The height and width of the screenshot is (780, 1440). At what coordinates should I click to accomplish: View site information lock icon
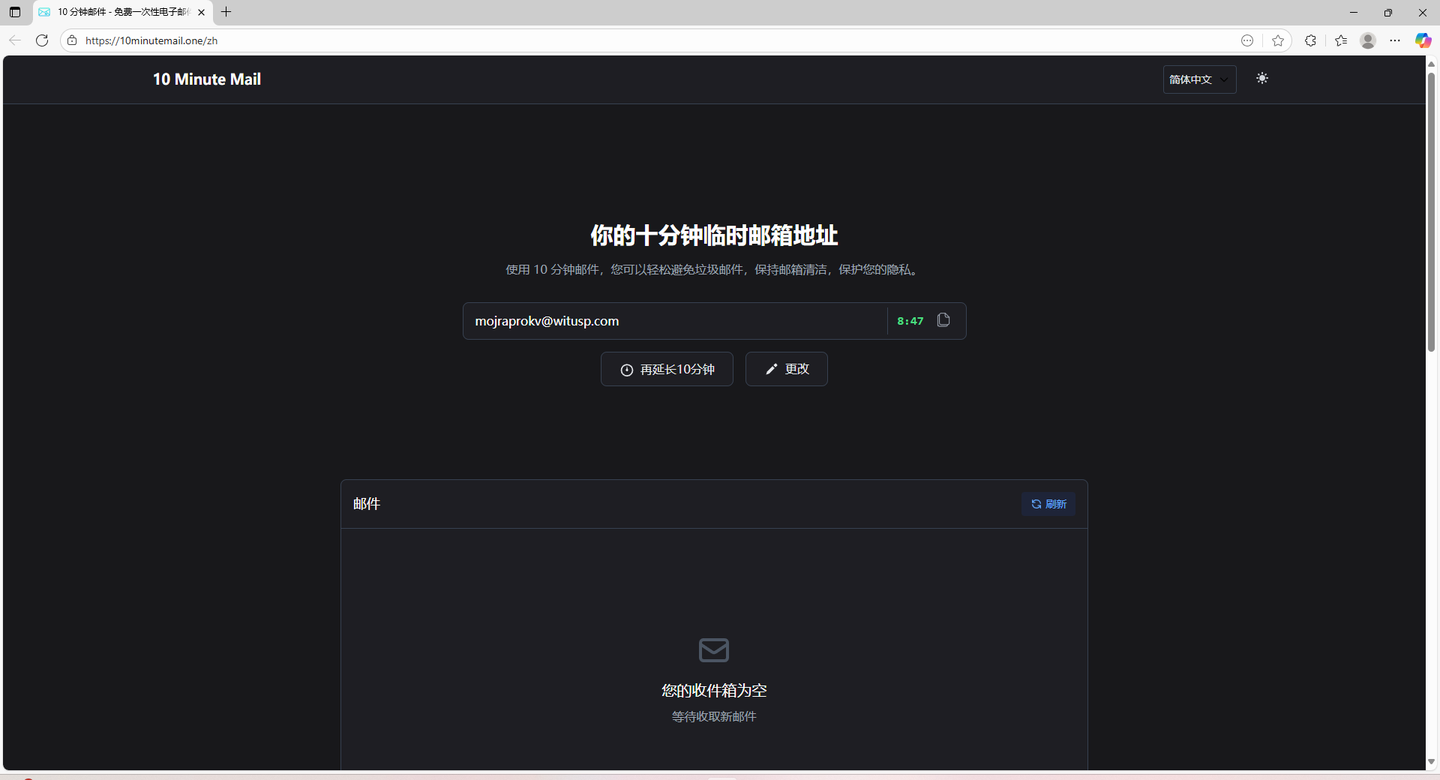pos(72,40)
